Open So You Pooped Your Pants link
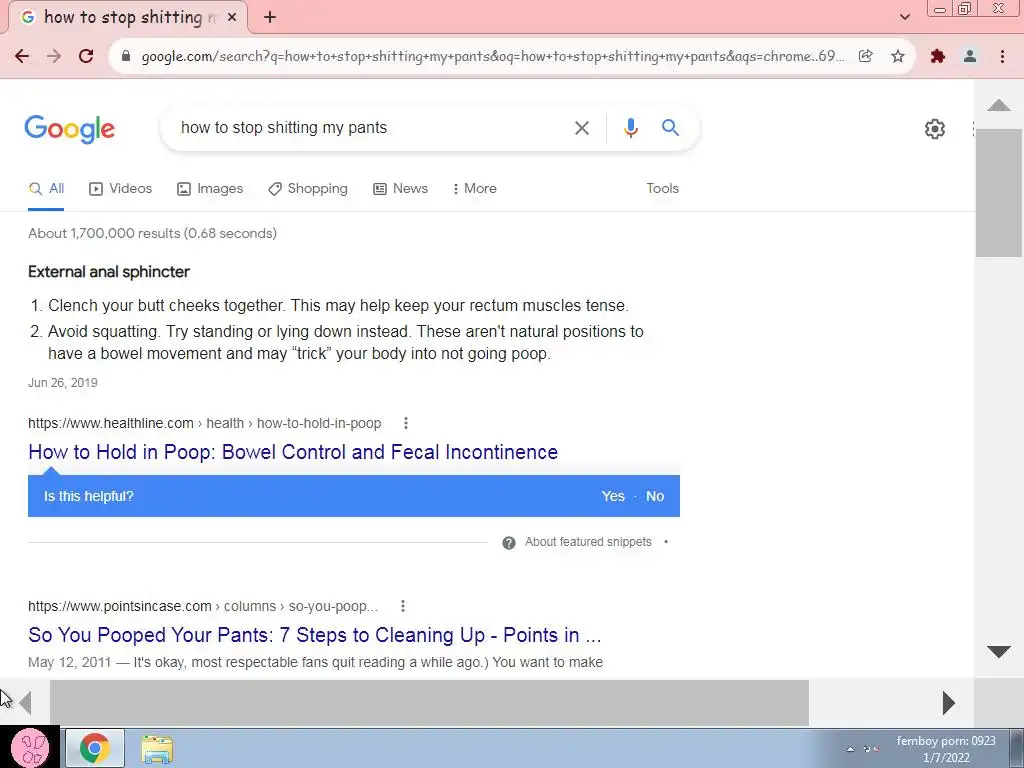 pos(315,635)
